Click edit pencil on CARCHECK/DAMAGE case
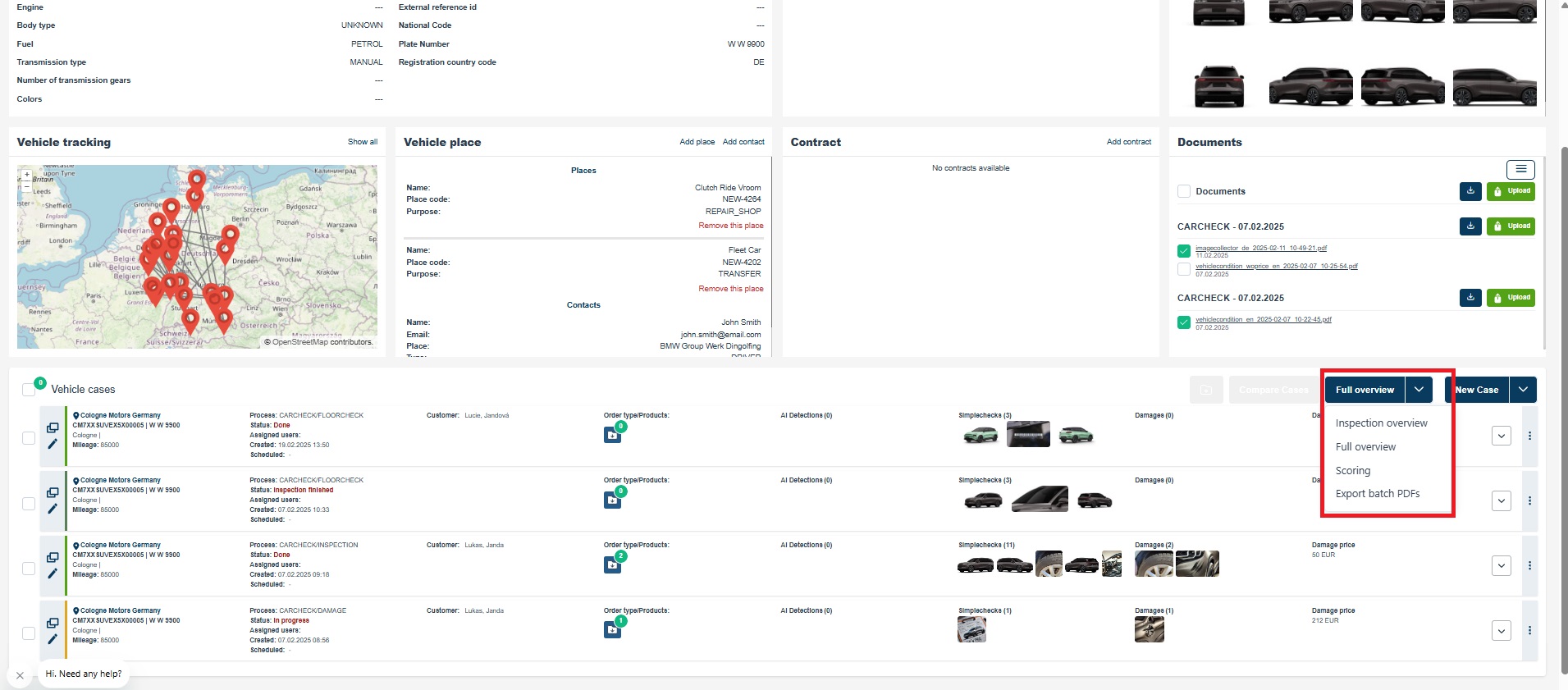The width and height of the screenshot is (1568, 690). click(53, 638)
